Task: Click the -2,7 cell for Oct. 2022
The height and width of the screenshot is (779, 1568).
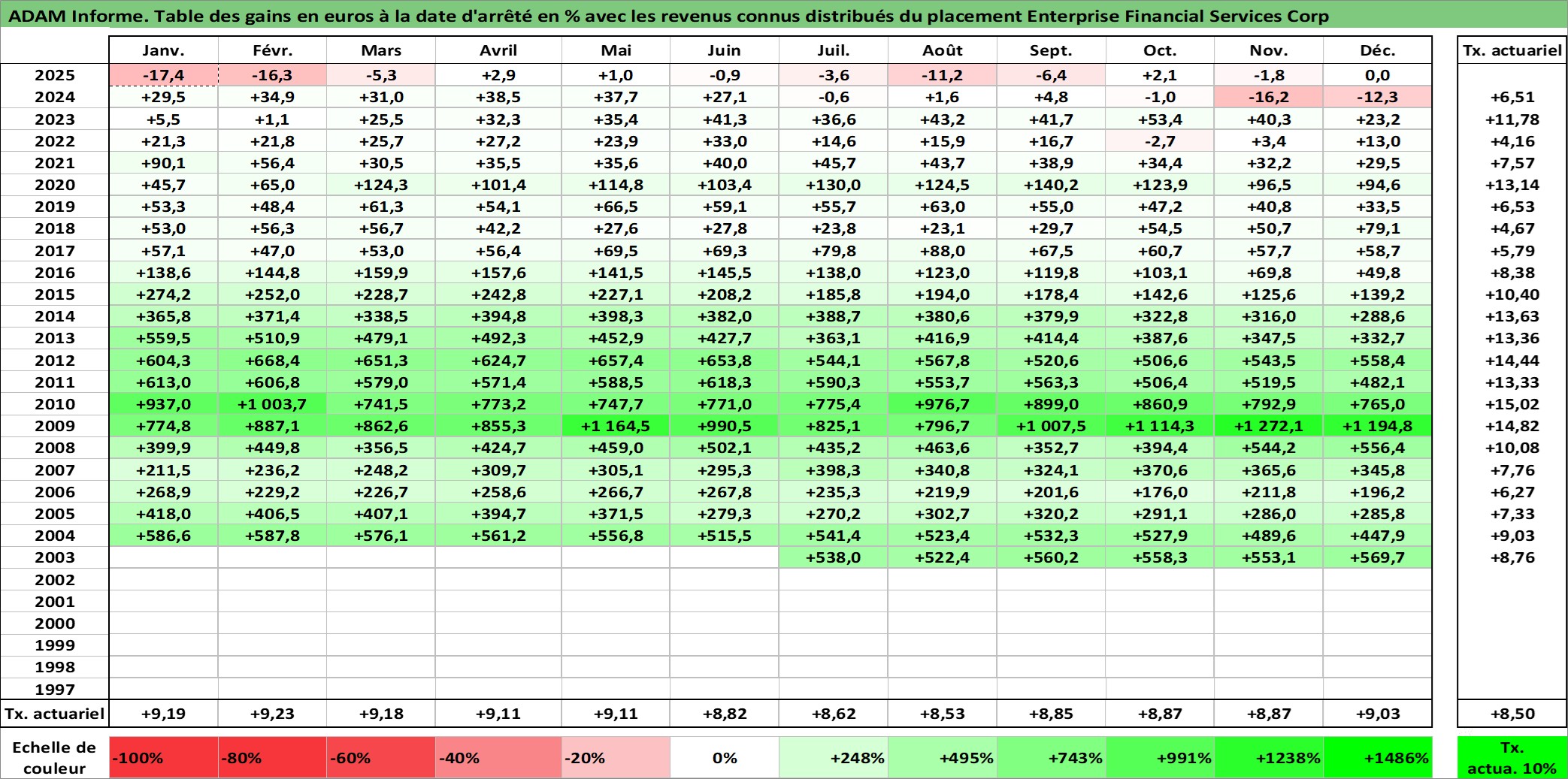Action: tap(1160, 141)
